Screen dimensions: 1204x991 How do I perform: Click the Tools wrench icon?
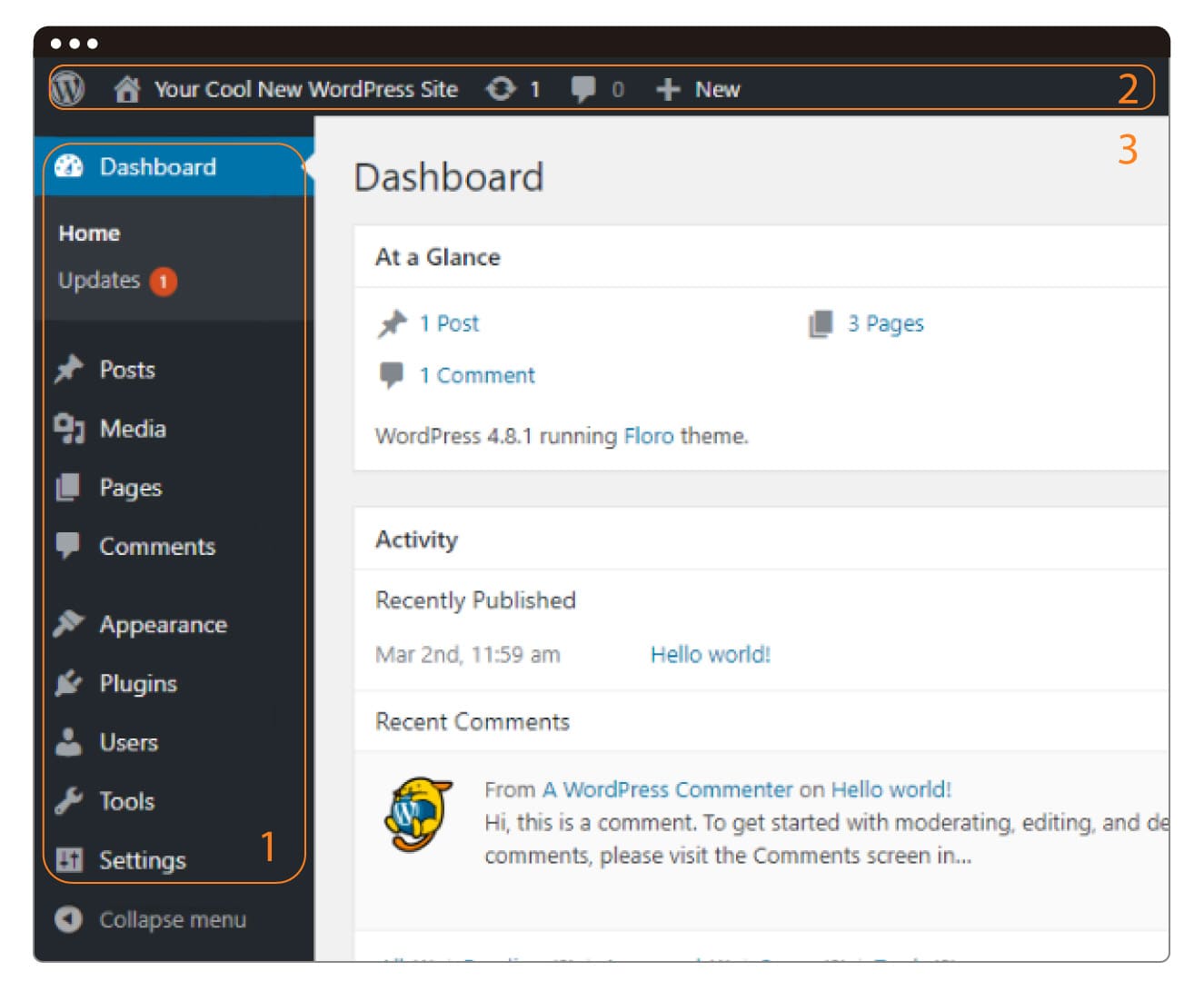click(x=69, y=800)
